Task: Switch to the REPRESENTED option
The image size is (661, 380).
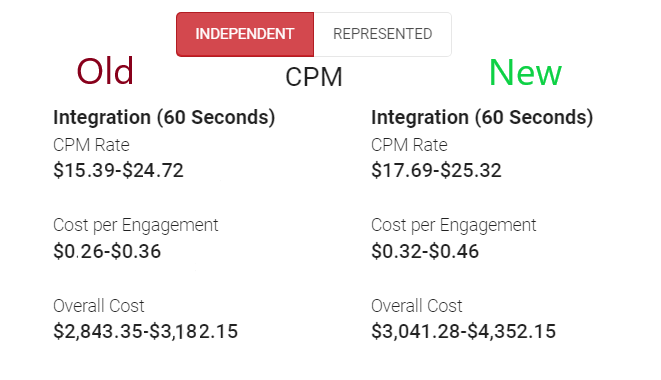Action: 383,34
